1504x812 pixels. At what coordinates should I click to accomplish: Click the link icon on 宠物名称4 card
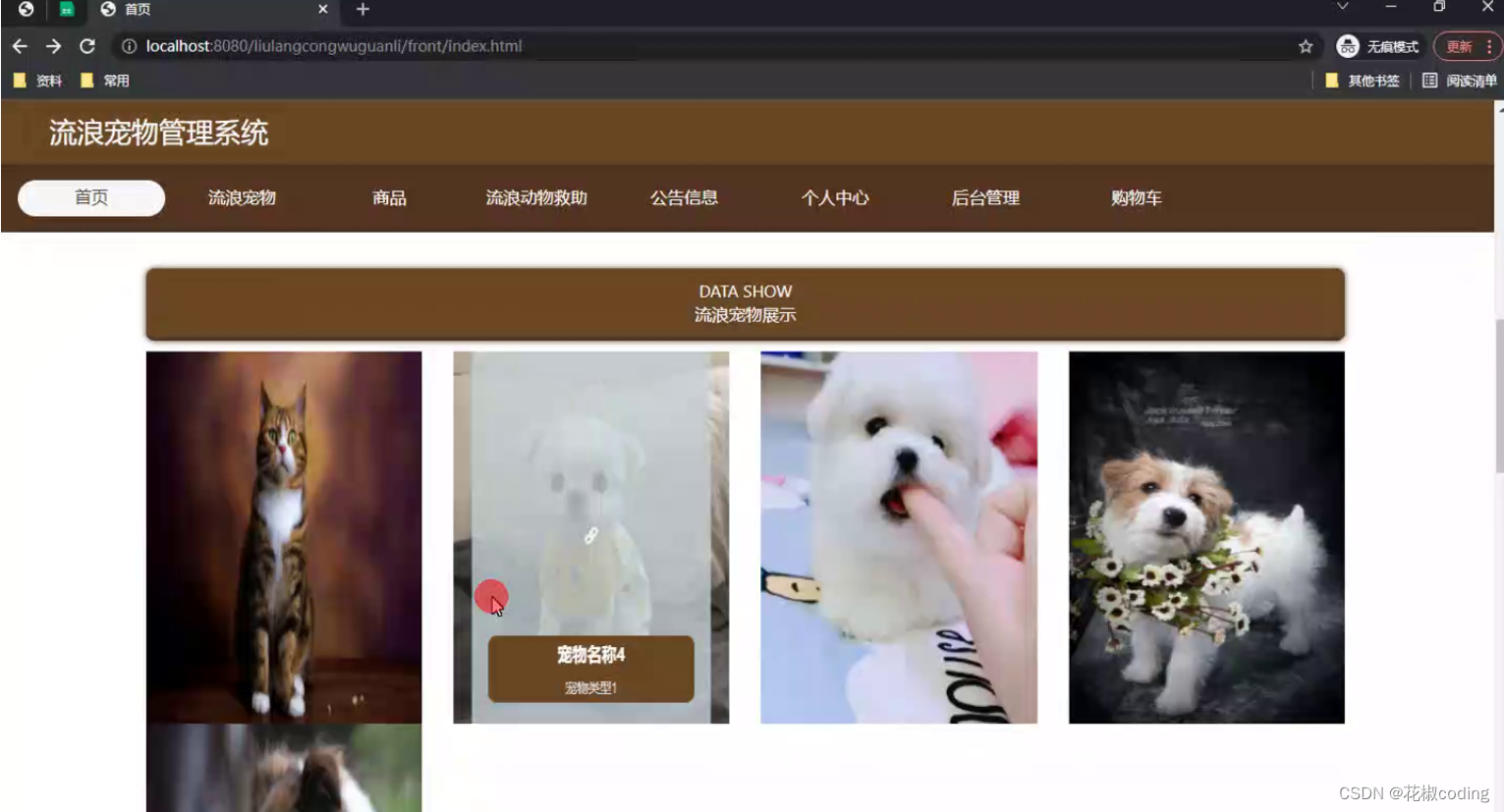point(591,535)
